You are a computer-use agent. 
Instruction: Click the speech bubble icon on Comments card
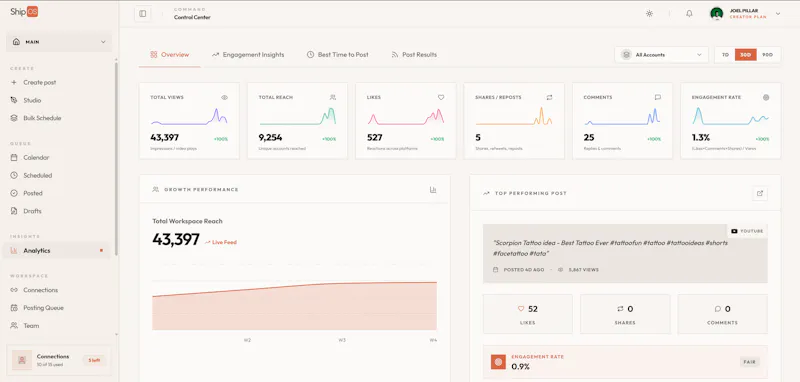[658, 97]
